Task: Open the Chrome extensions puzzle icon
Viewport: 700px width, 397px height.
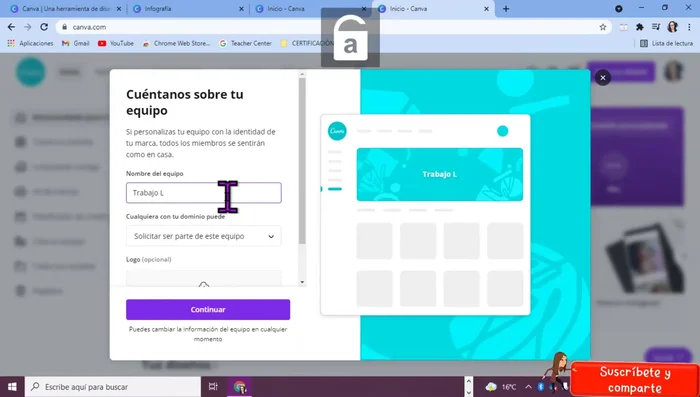Action: pos(639,27)
